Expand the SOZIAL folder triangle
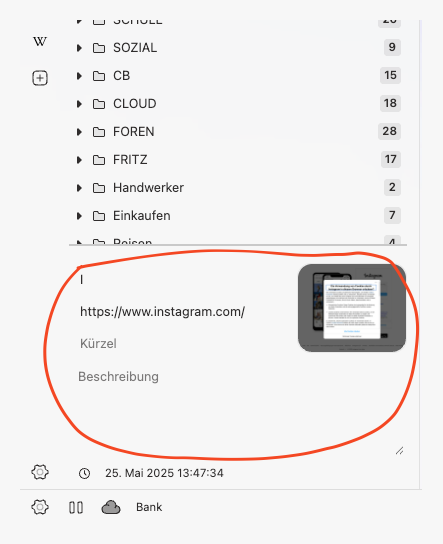This screenshot has width=443, height=544. pos(79,48)
